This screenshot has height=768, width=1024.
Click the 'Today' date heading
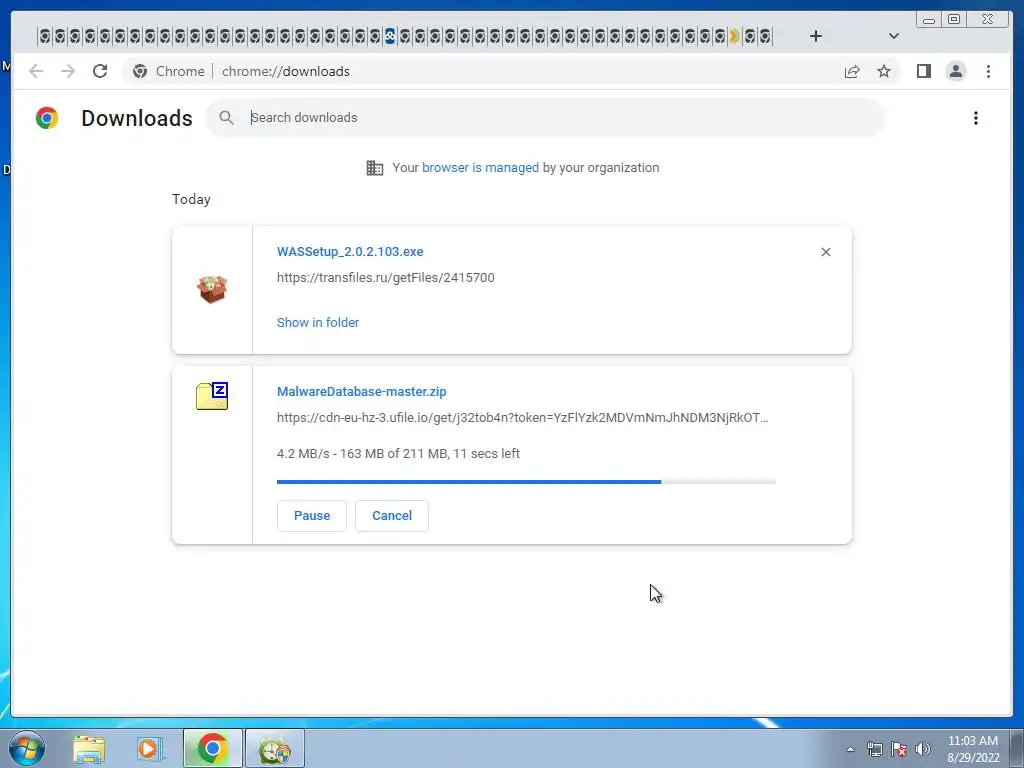tap(191, 199)
